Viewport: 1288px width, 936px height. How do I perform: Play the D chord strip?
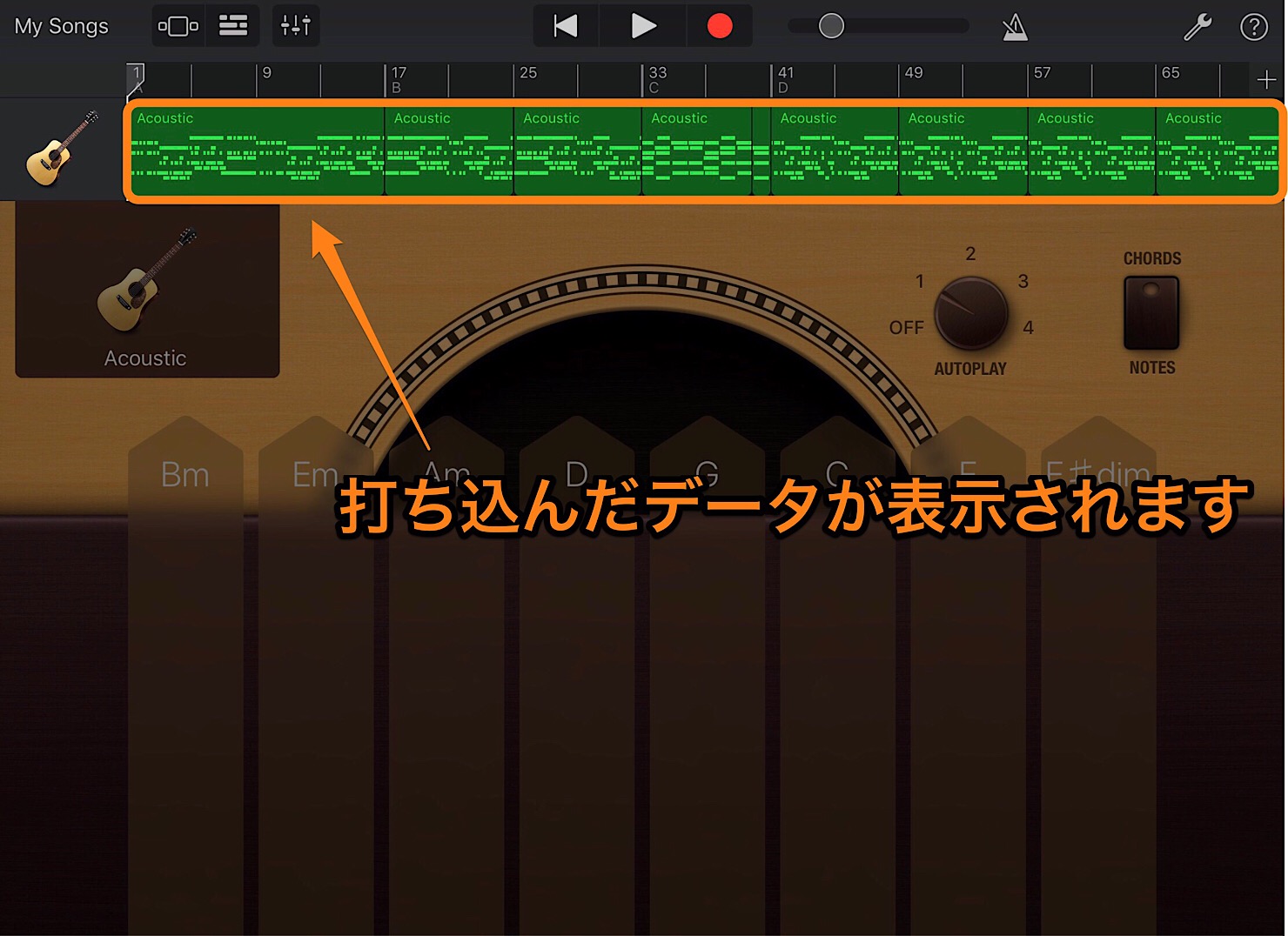click(x=577, y=675)
